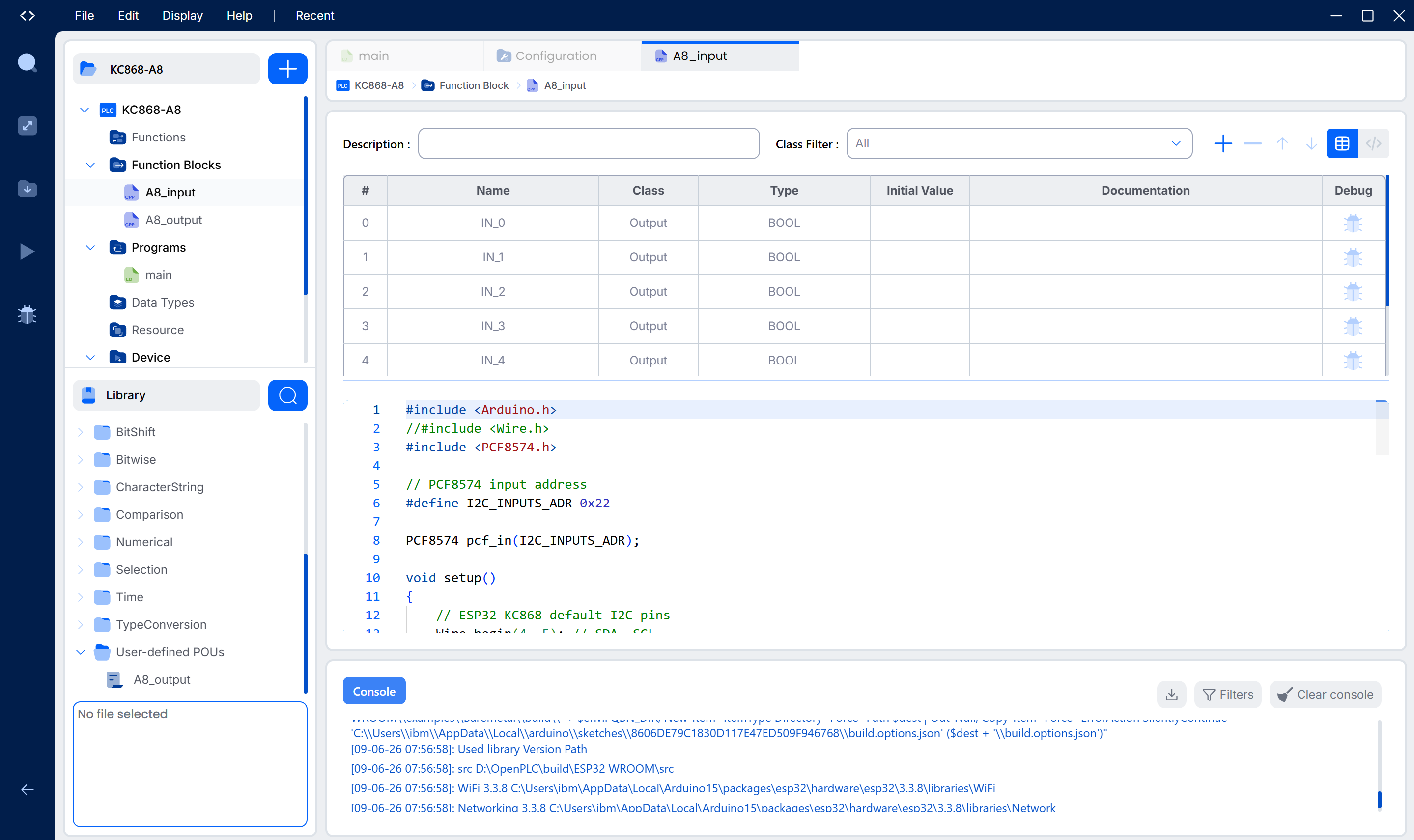The height and width of the screenshot is (840, 1414).
Task: Toggle debug bug for IN_2 row
Action: click(x=1353, y=292)
